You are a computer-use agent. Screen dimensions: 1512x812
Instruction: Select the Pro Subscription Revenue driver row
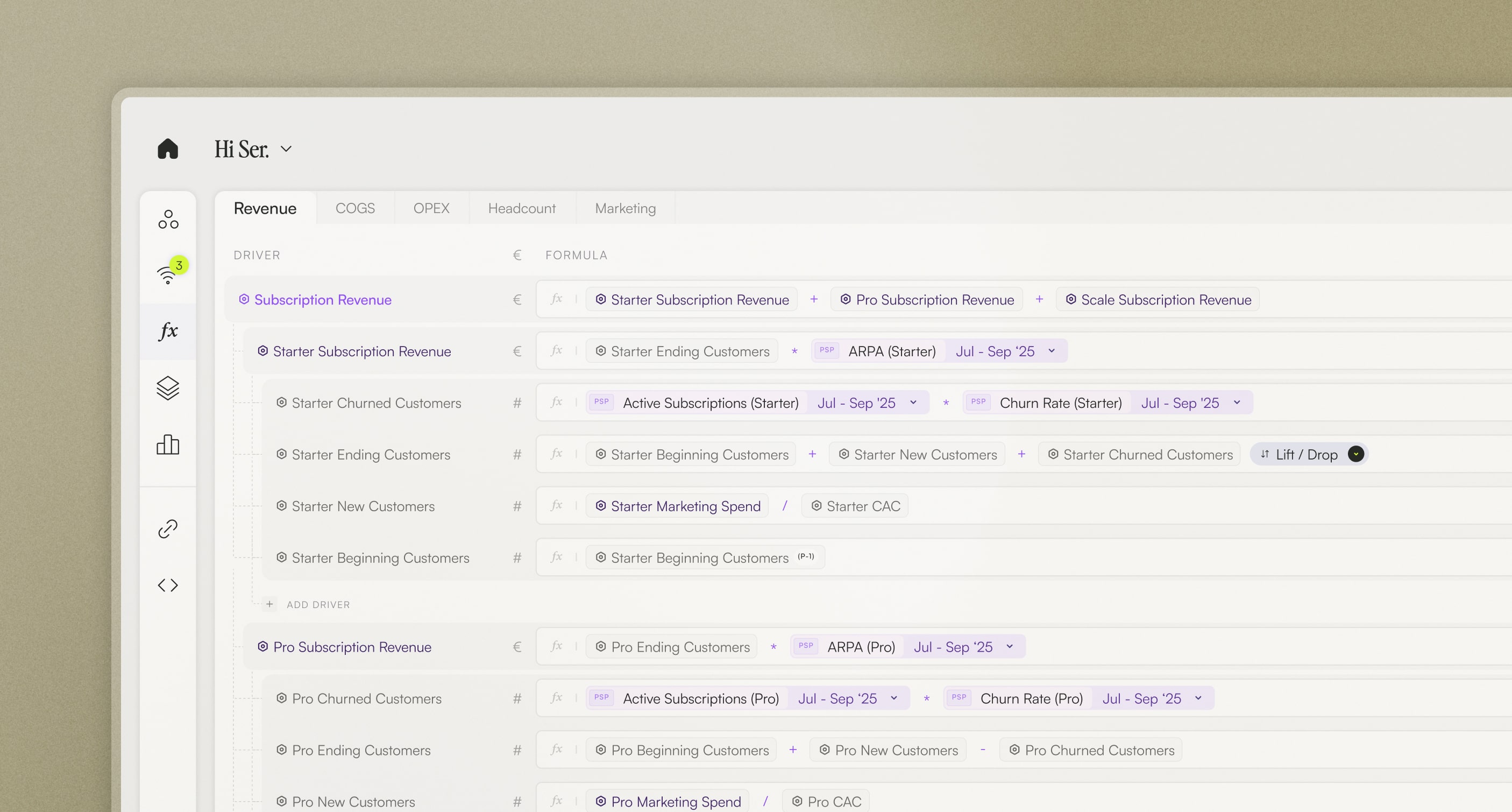coord(352,647)
